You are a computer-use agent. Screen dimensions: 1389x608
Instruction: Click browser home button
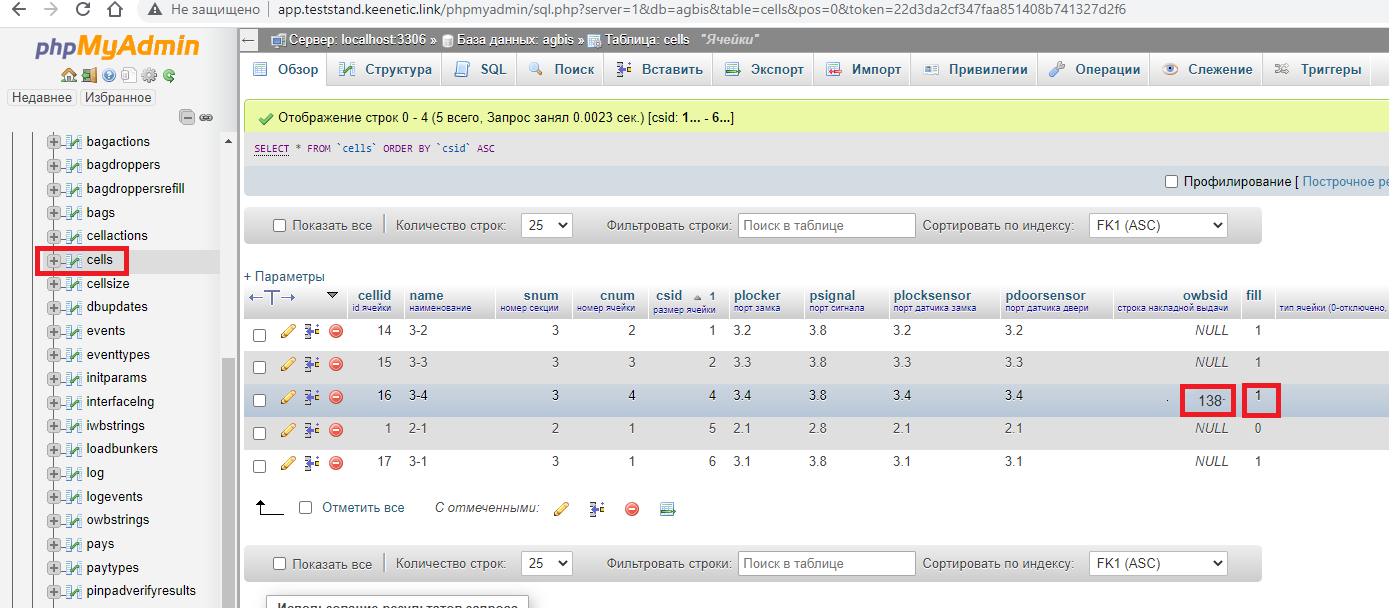[116, 10]
